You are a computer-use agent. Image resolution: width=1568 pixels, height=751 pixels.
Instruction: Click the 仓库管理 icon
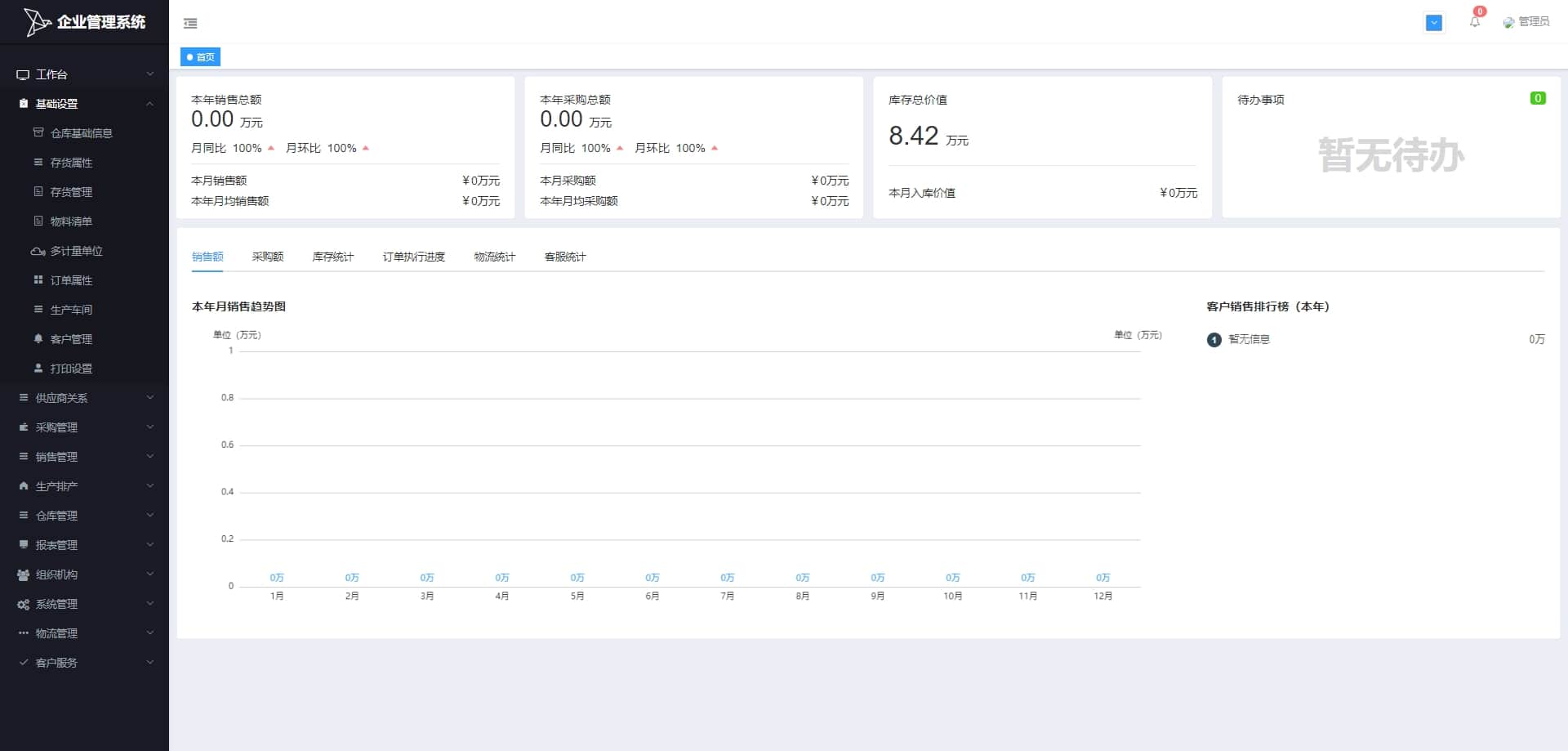click(24, 515)
